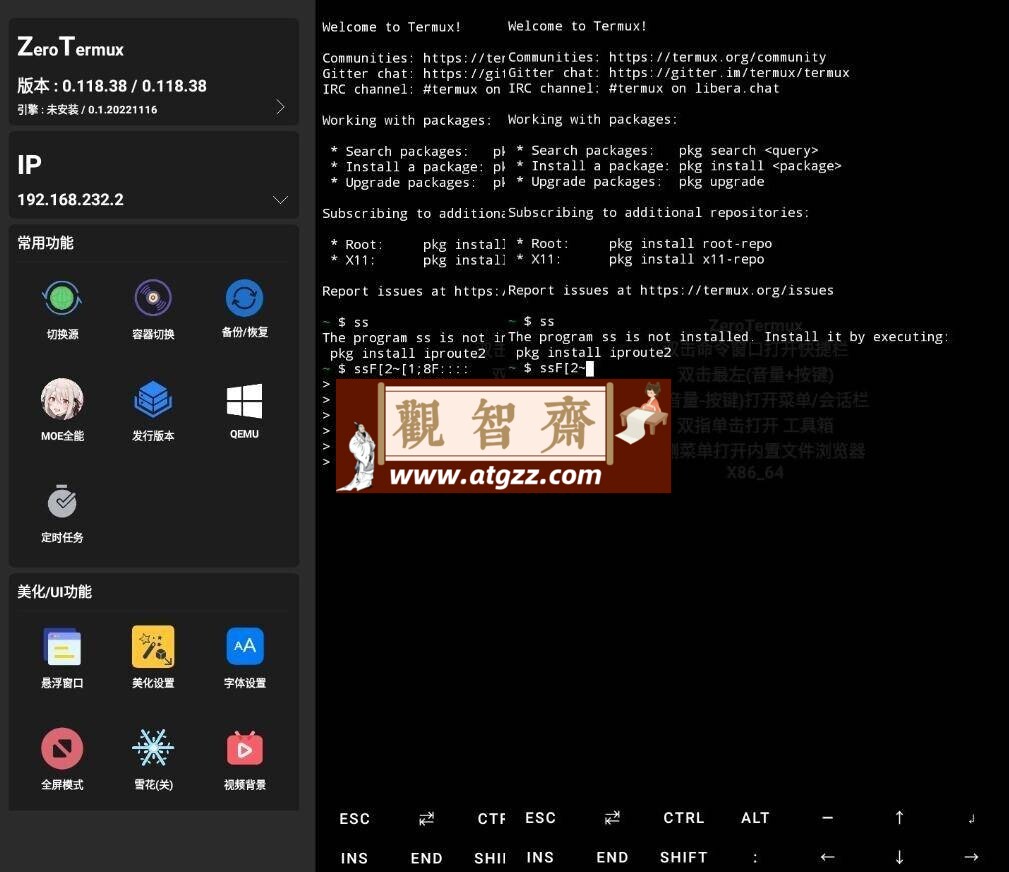1009x872 pixels.
Task: Select the 引擎 : 未安装 engine status line
Action: click(x=87, y=109)
